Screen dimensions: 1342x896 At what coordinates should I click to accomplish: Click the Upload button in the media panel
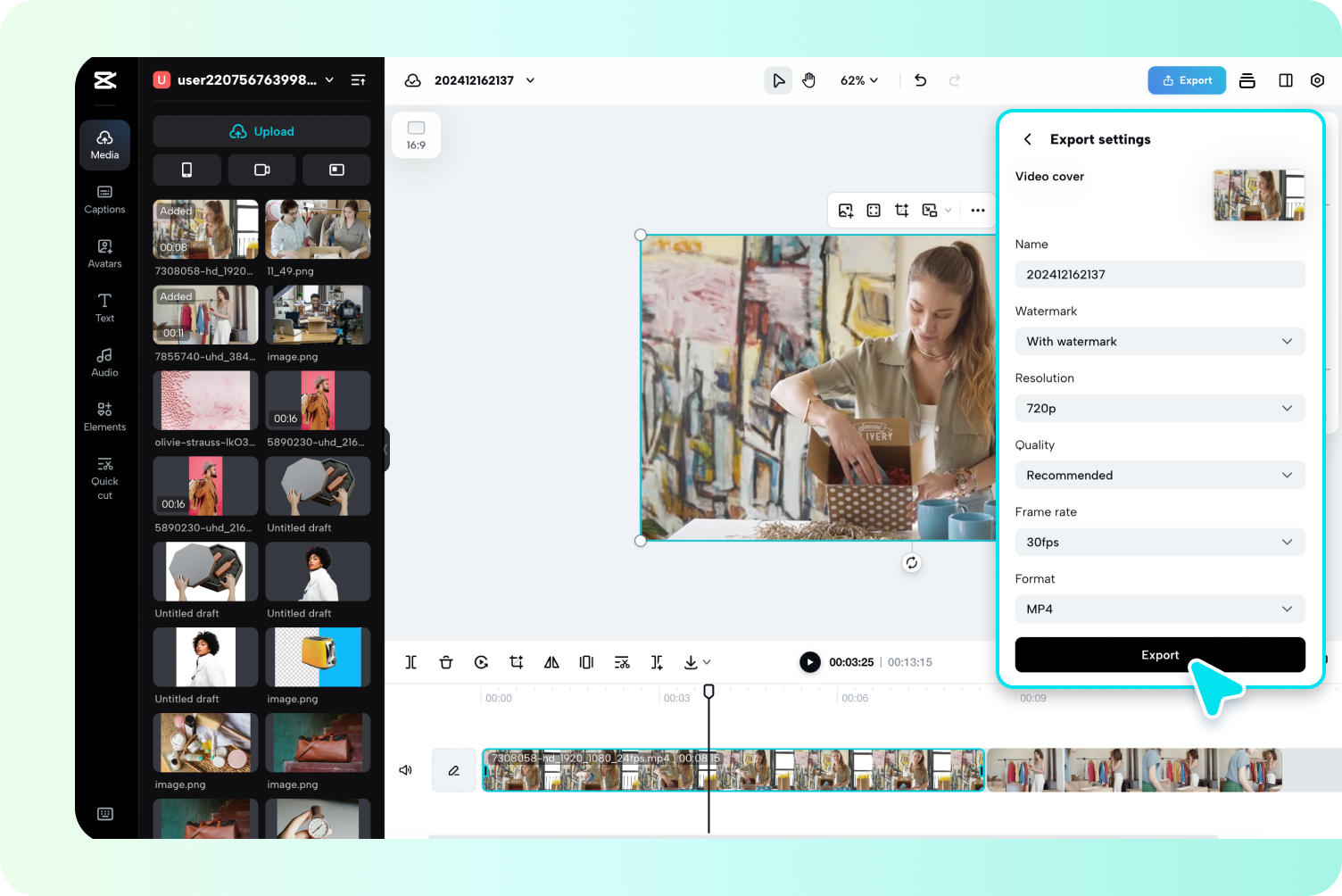pyautogui.click(x=261, y=131)
